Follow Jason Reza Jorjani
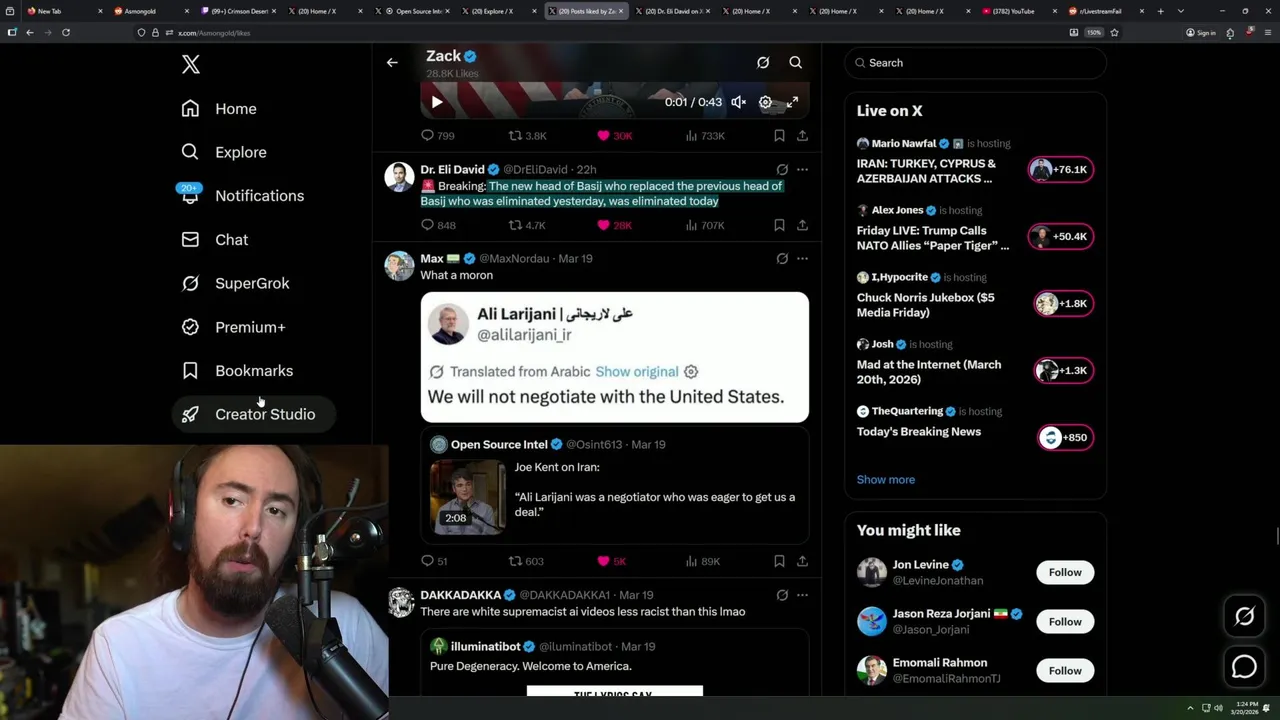 [x=1065, y=622]
